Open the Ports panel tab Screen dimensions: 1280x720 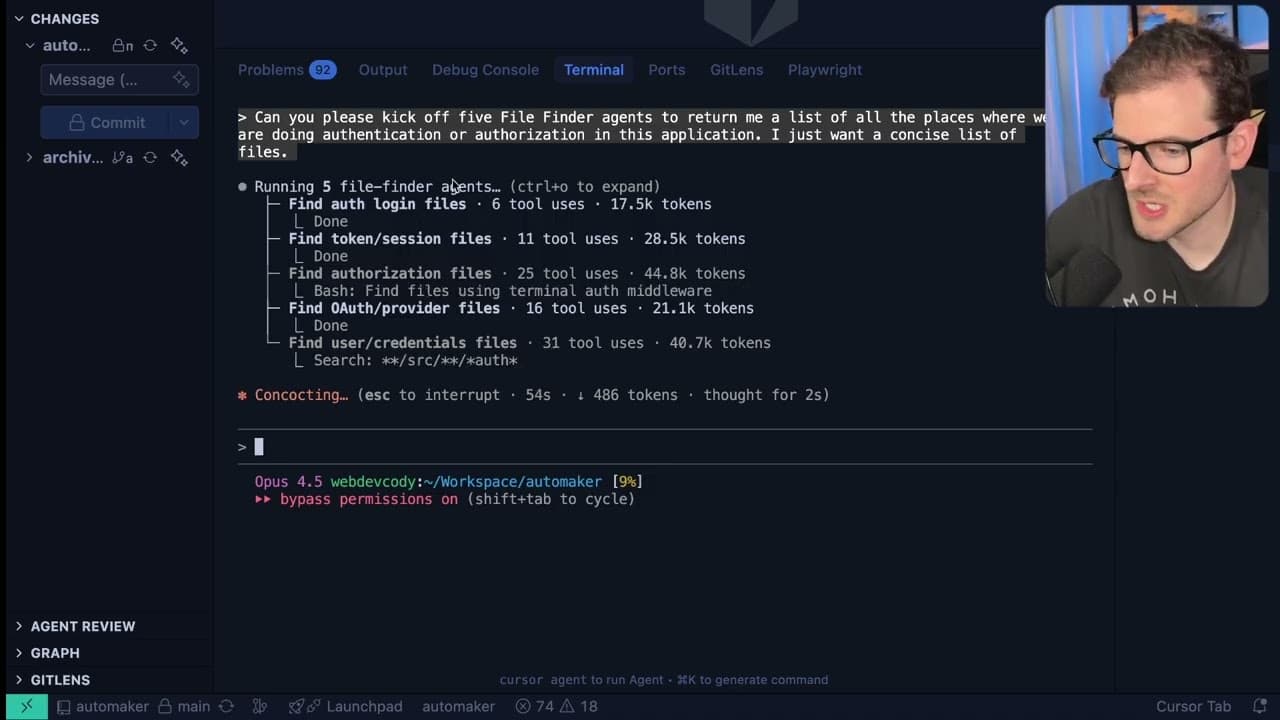click(x=666, y=69)
